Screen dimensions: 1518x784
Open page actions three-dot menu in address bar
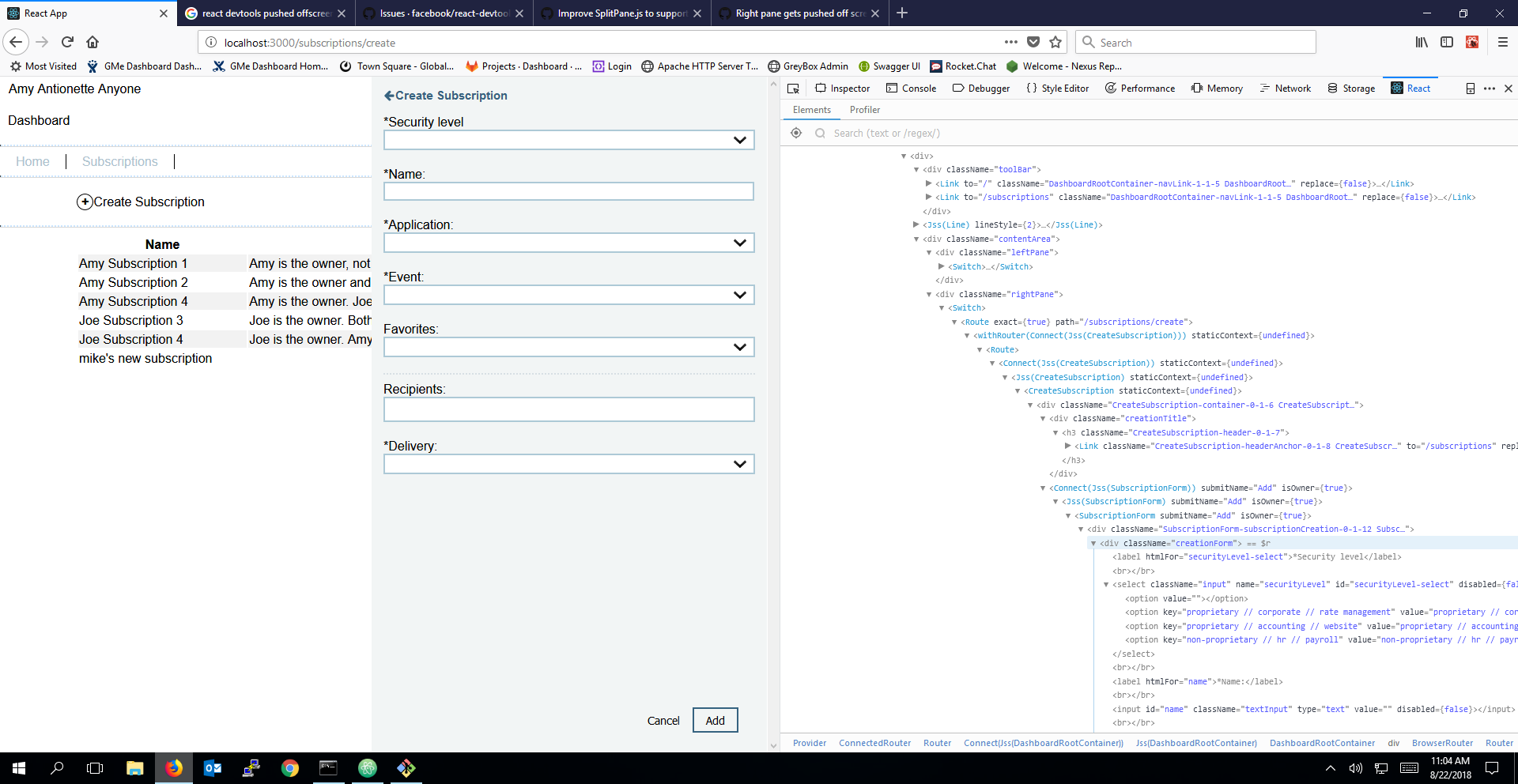[1011, 42]
